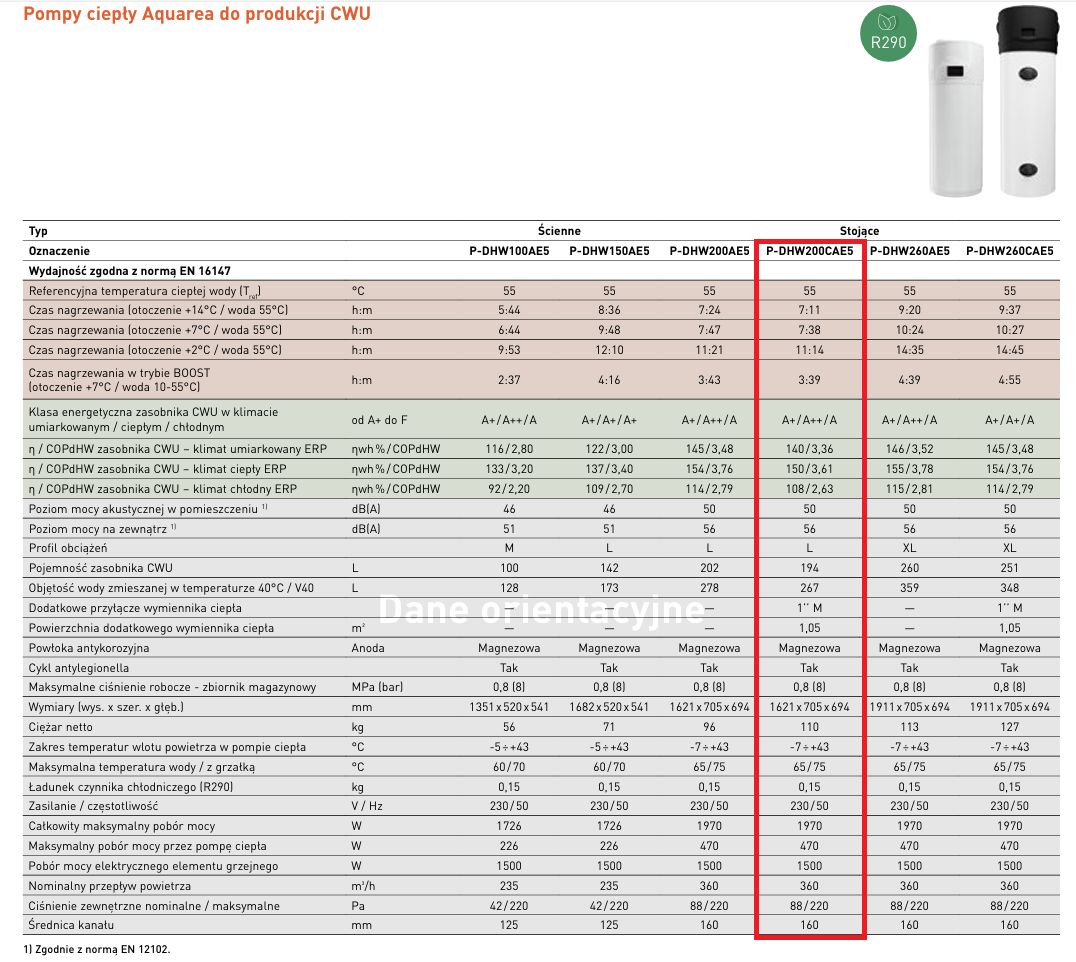1076x962 pixels.
Task: Select the Stojące column group header
Action: point(859,231)
